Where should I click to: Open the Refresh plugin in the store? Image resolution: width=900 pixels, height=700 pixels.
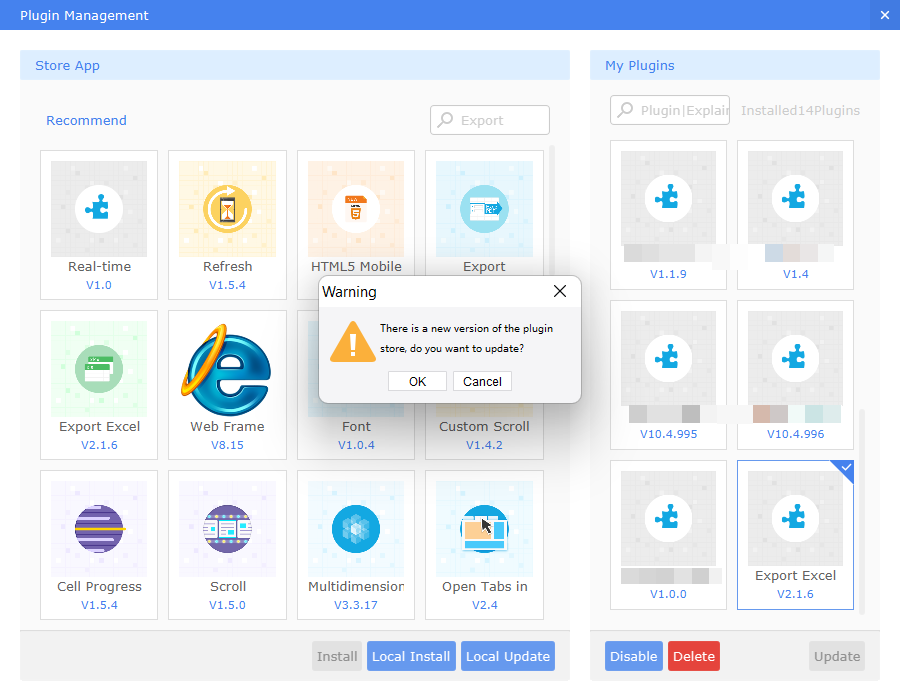[x=227, y=209]
